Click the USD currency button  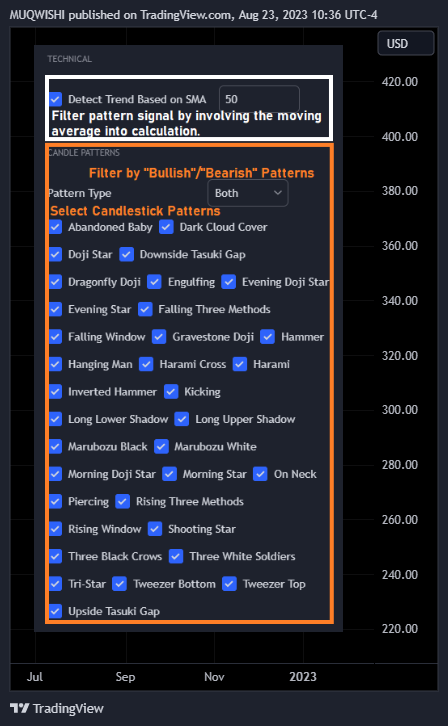point(406,44)
